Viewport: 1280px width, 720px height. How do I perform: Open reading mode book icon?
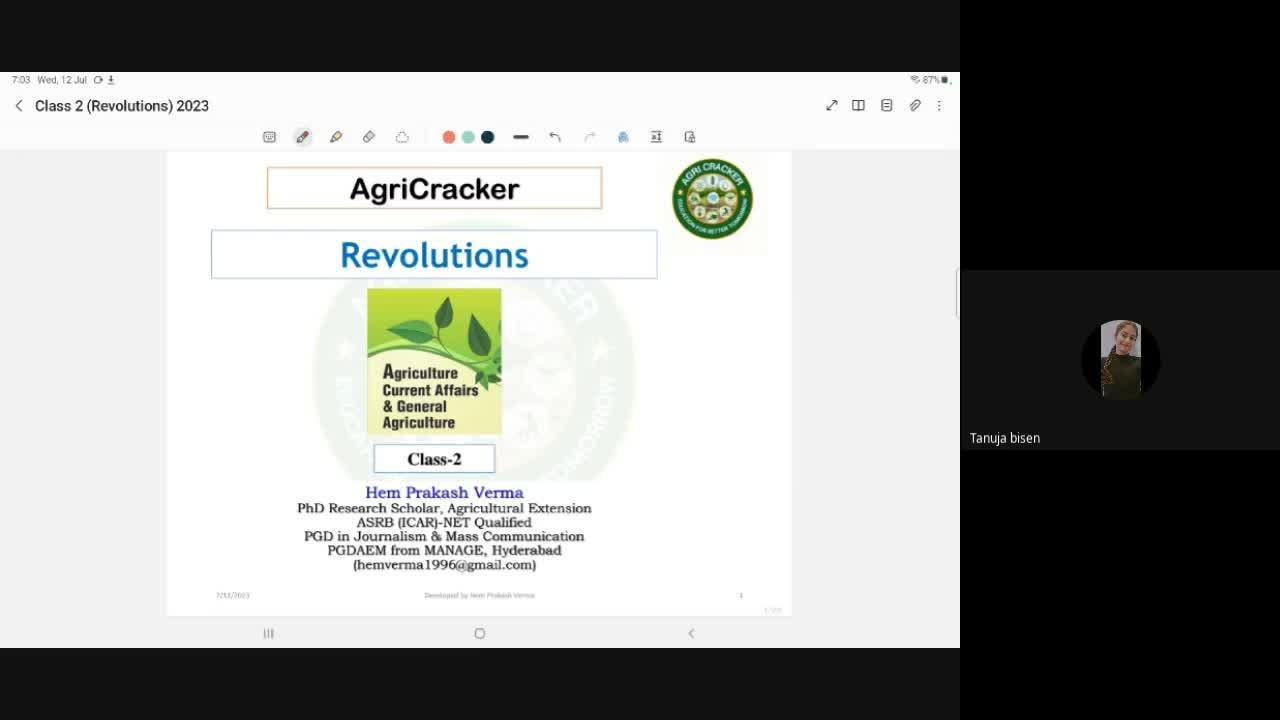858,106
